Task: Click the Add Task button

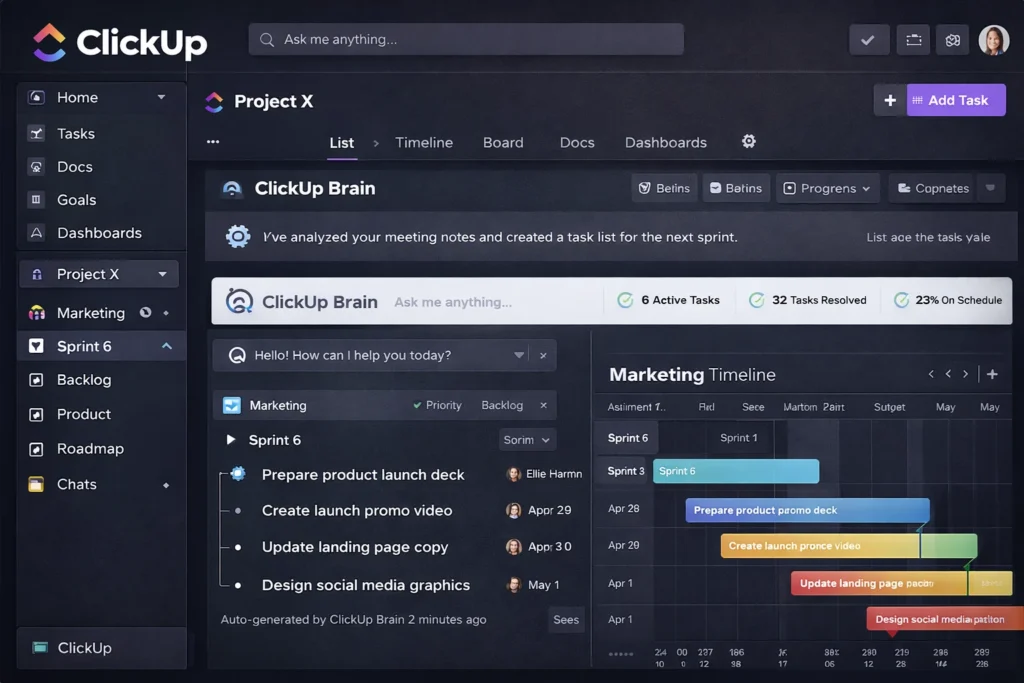Action: tap(956, 100)
